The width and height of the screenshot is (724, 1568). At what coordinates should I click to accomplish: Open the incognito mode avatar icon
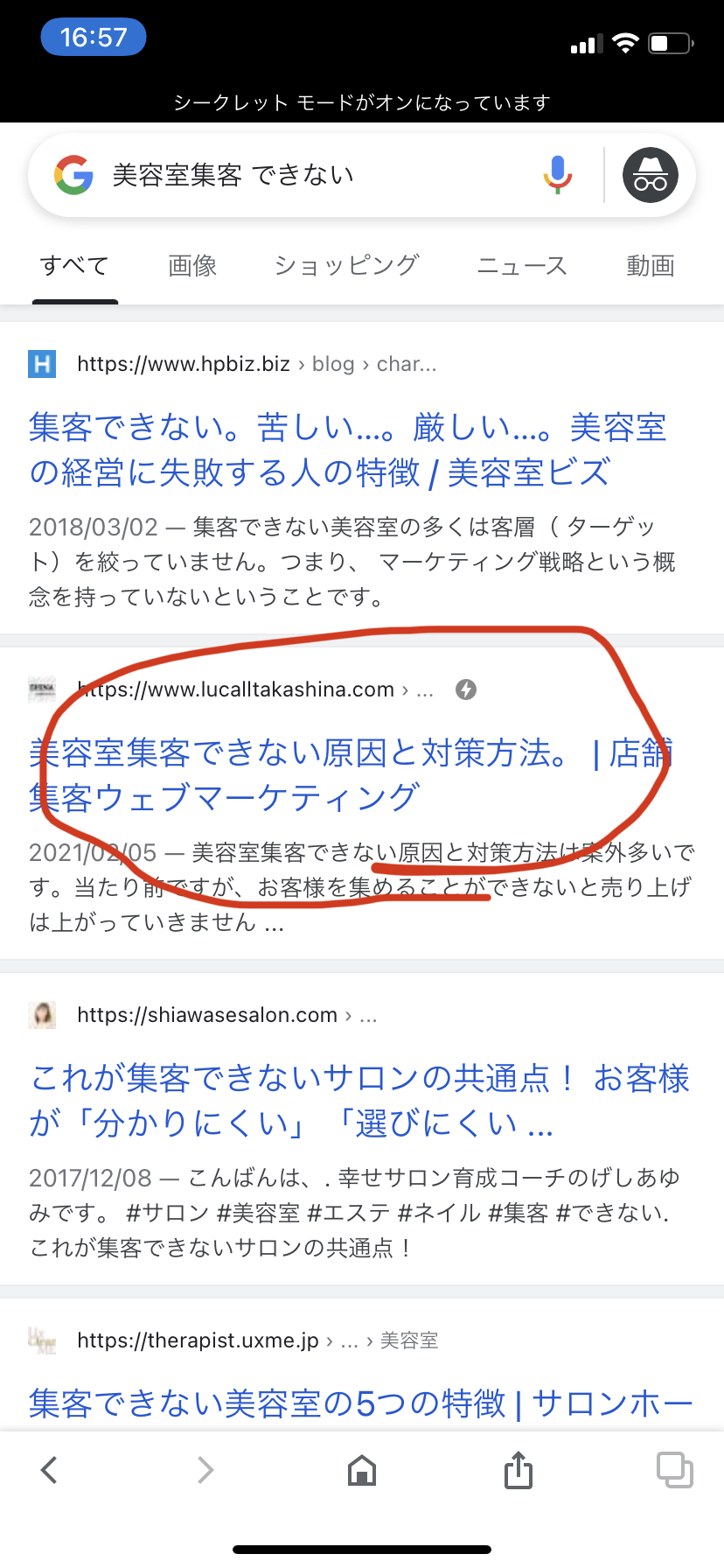(651, 175)
